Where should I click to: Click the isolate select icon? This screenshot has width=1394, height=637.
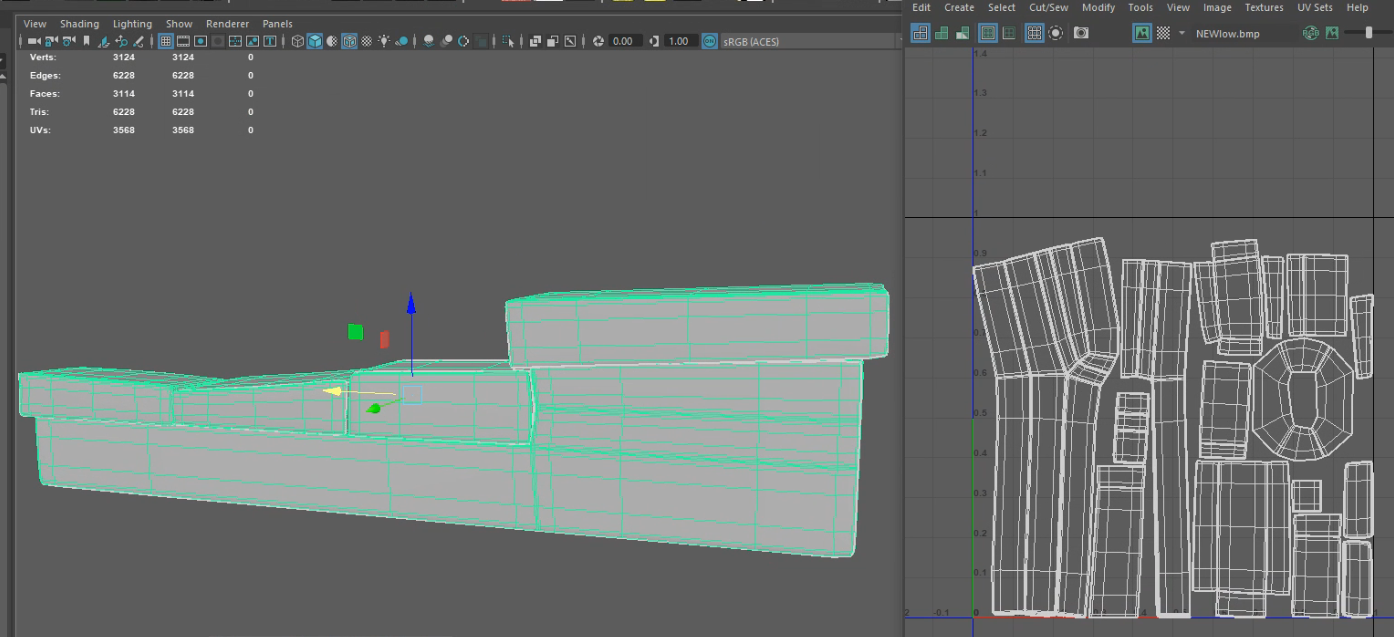[507, 41]
